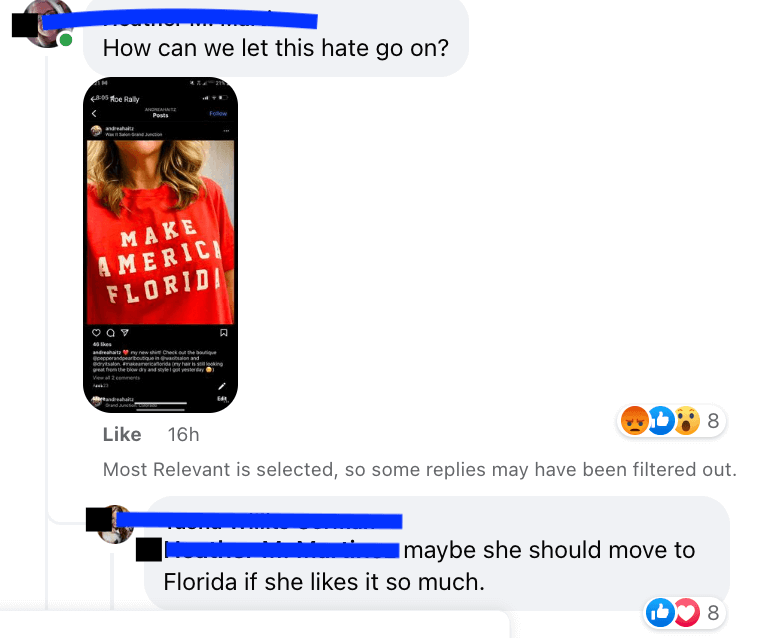Click the wow reaction emoji on first comment
The height and width of the screenshot is (638, 780).
coord(687,421)
